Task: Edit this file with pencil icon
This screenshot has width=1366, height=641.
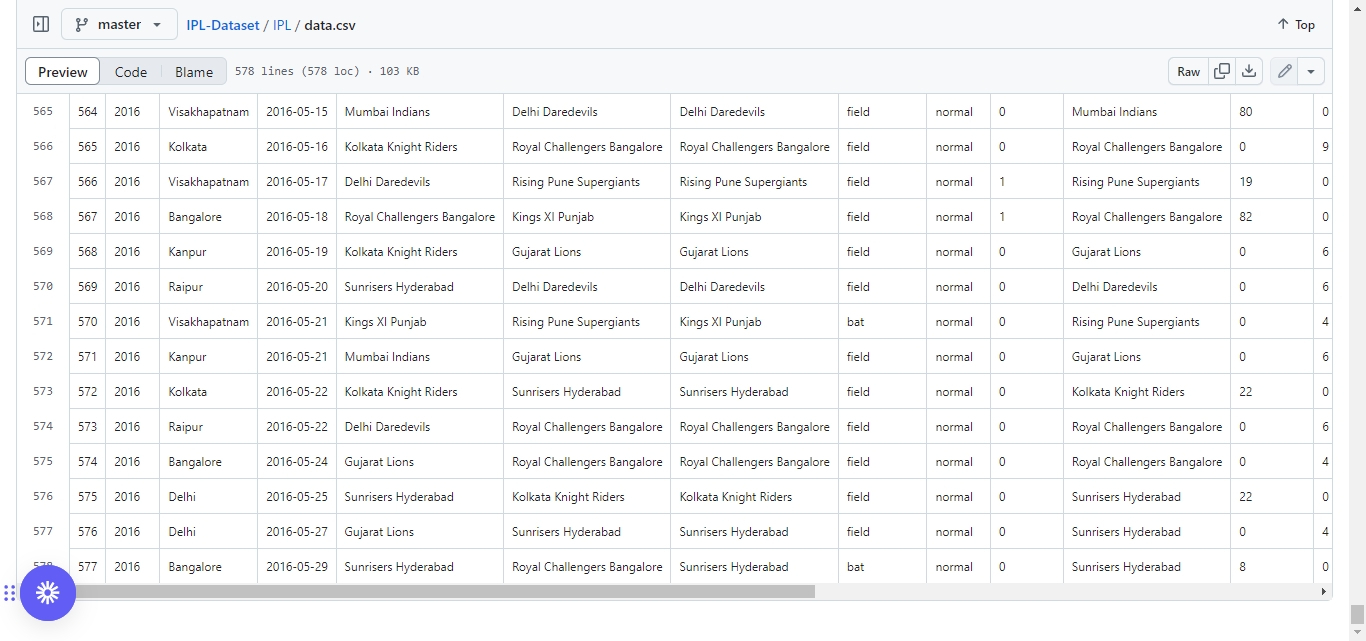Action: click(1285, 72)
